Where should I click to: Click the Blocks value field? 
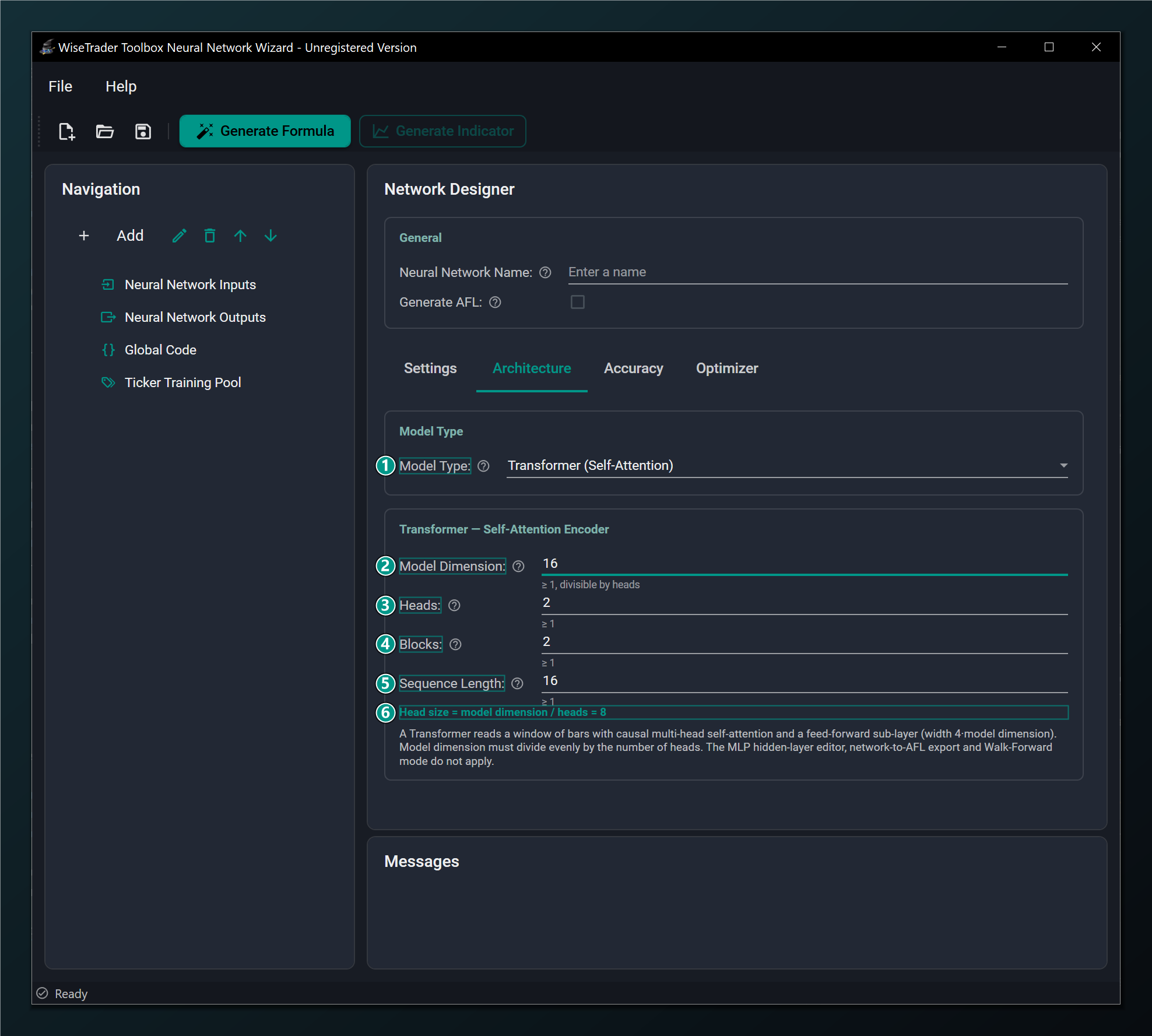[805, 642]
